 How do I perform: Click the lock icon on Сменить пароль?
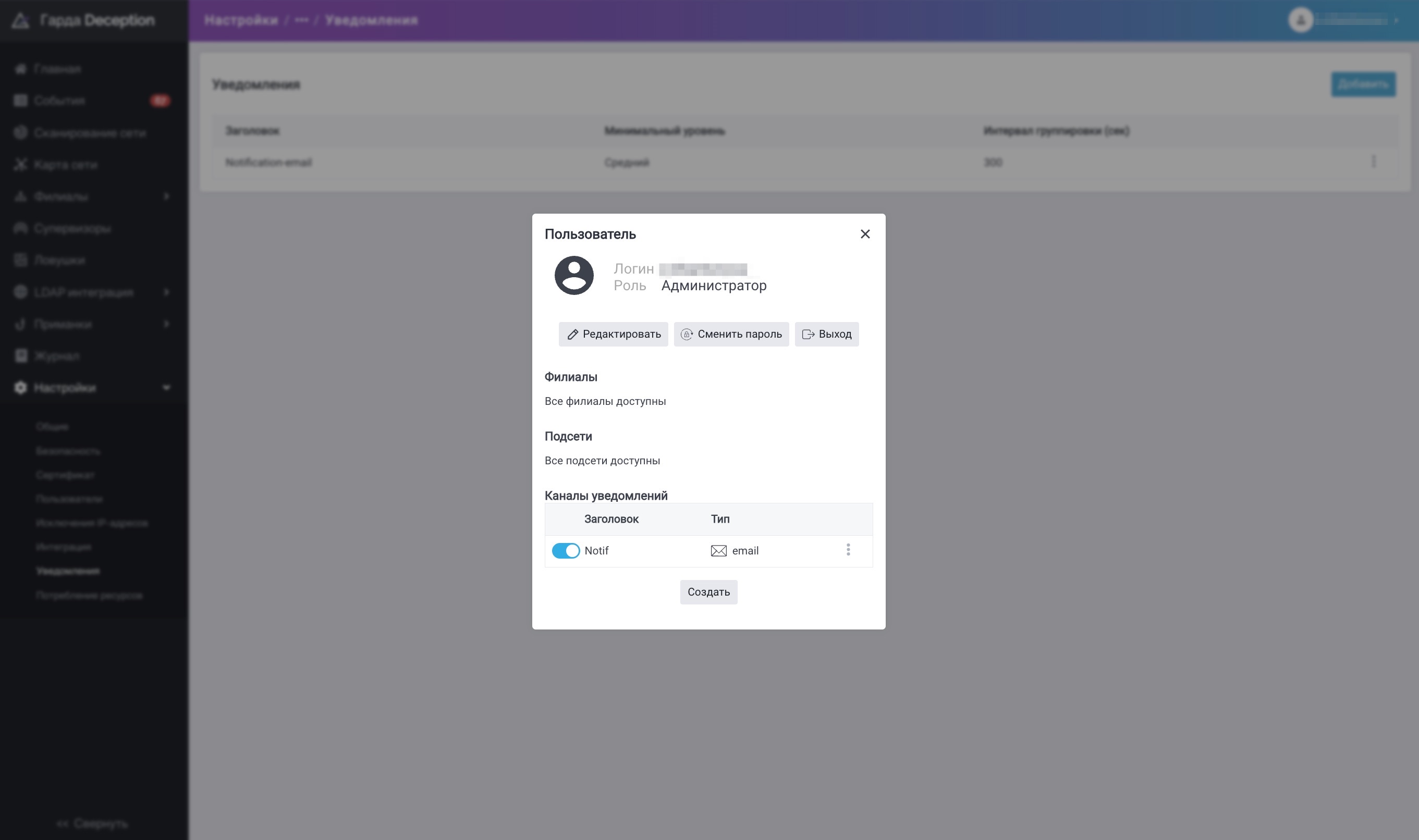[x=686, y=335]
